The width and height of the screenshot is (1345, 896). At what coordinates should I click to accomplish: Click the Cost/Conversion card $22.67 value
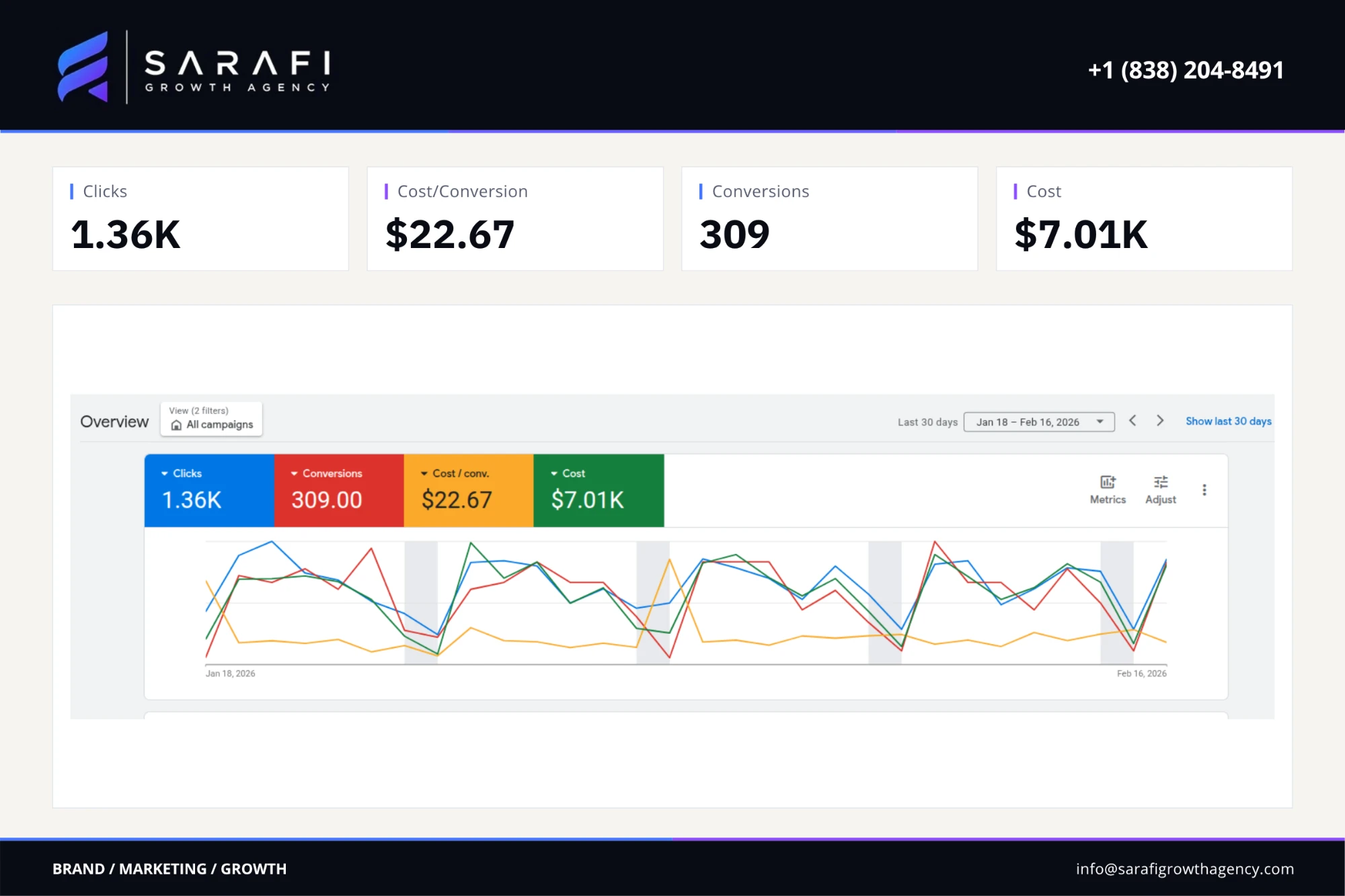tap(449, 235)
